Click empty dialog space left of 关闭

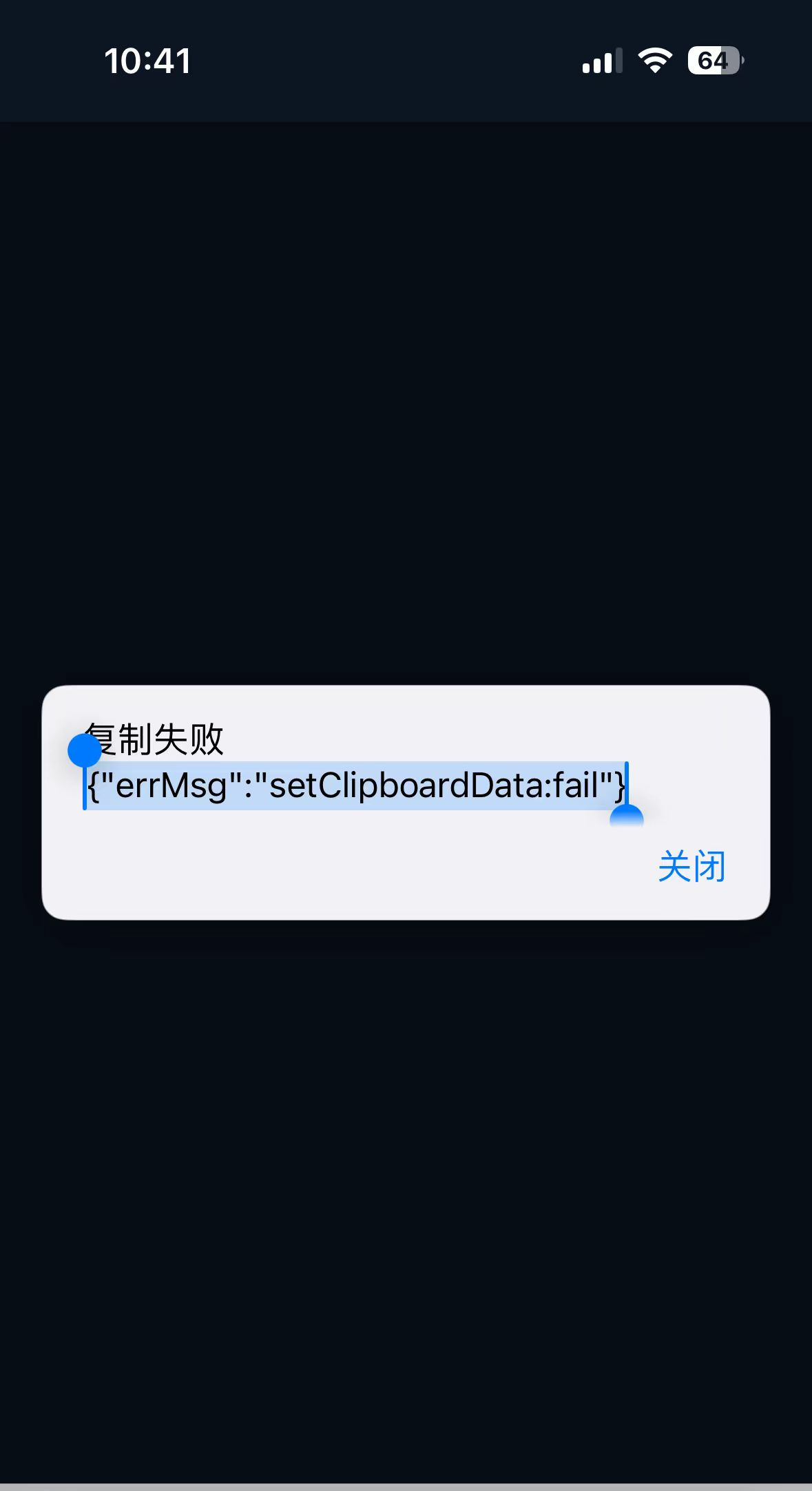pos(344,866)
